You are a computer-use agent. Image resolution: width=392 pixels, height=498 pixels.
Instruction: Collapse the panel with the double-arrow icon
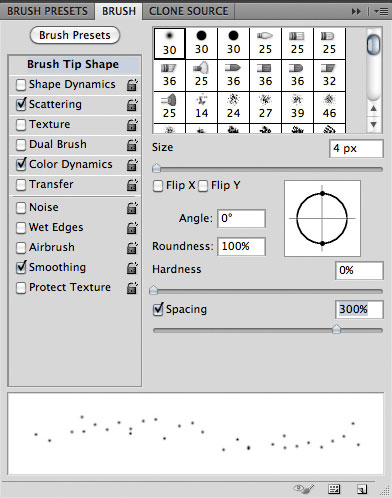(x=356, y=11)
